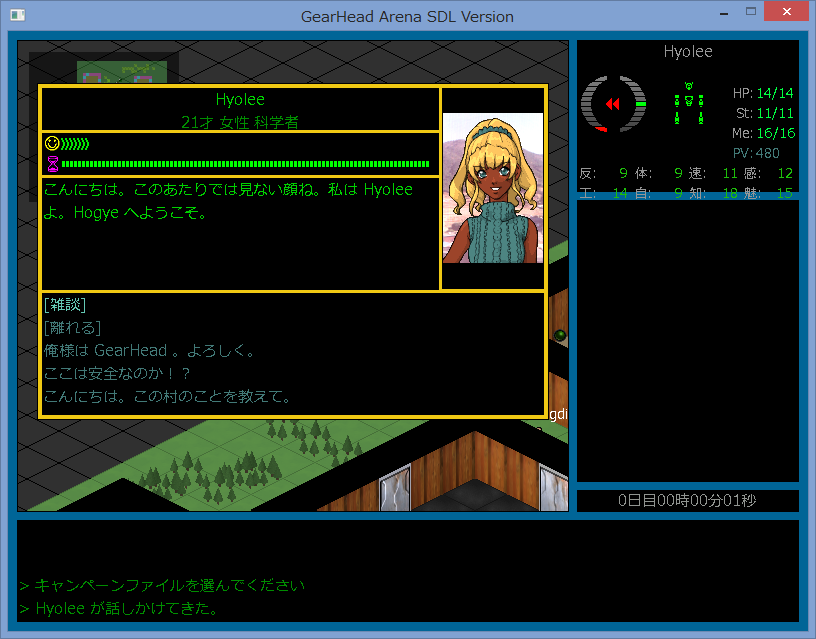Click the green patience time bar
The width and height of the screenshot is (816, 639).
pyautogui.click(x=245, y=164)
